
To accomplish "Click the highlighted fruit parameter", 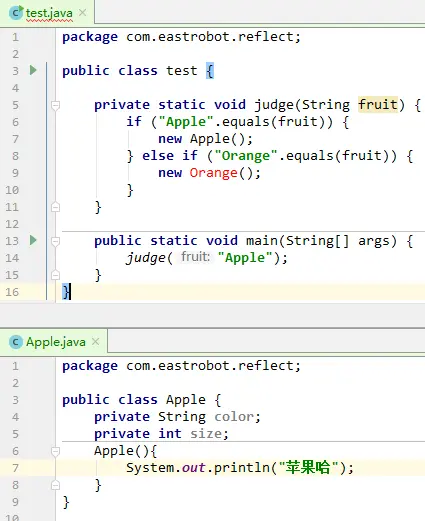I will pos(378,105).
